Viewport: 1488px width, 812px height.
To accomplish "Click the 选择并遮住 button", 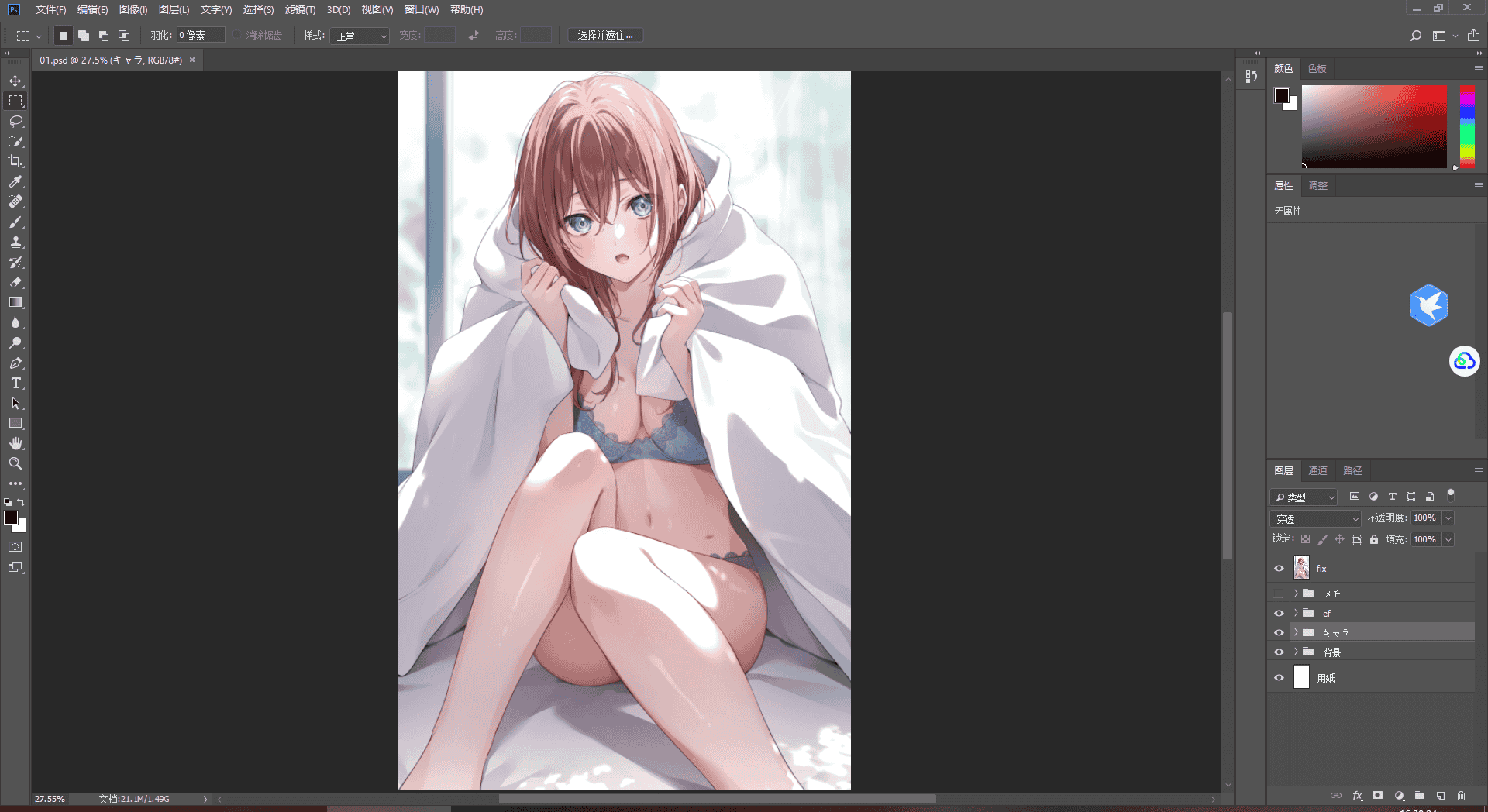I will 605,36.
